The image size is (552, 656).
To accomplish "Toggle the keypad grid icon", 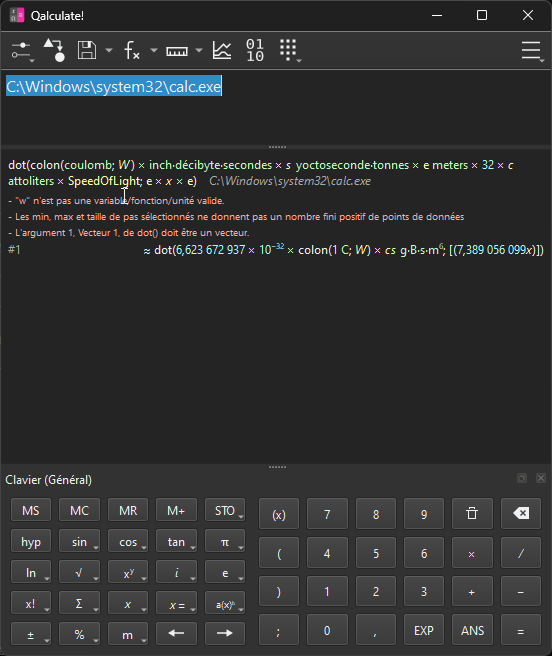I will [290, 51].
